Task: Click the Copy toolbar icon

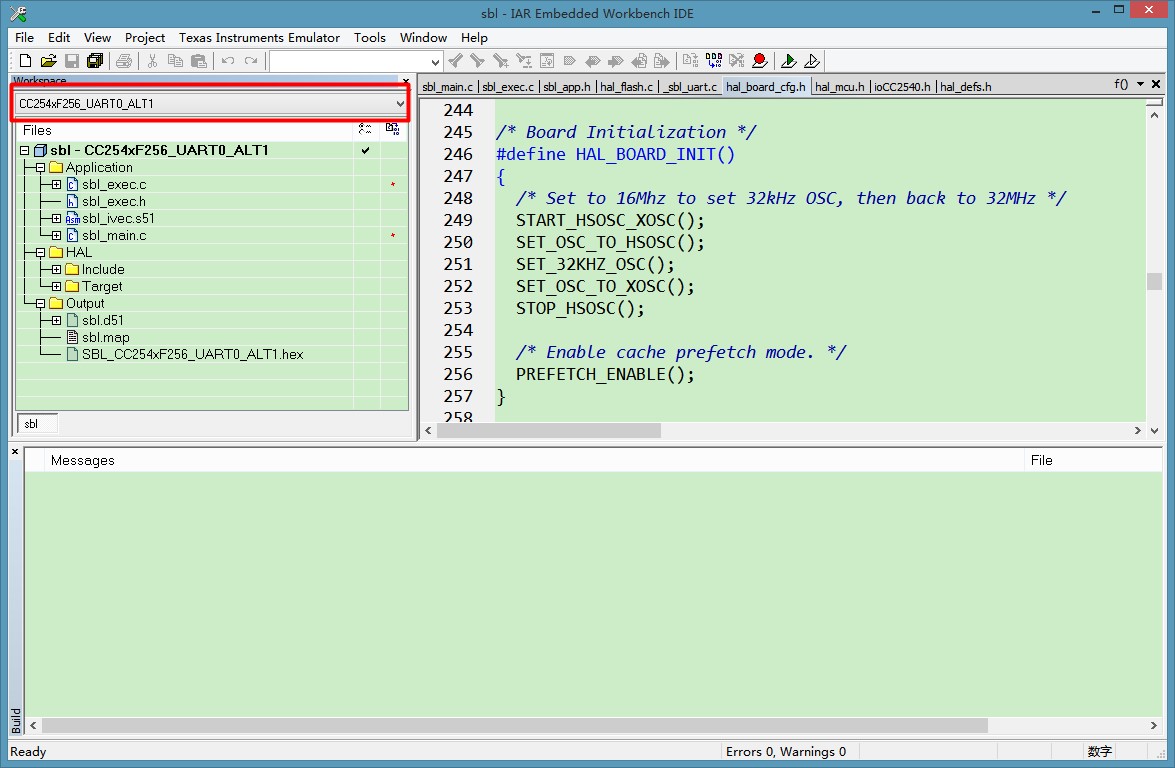Action: pos(175,61)
